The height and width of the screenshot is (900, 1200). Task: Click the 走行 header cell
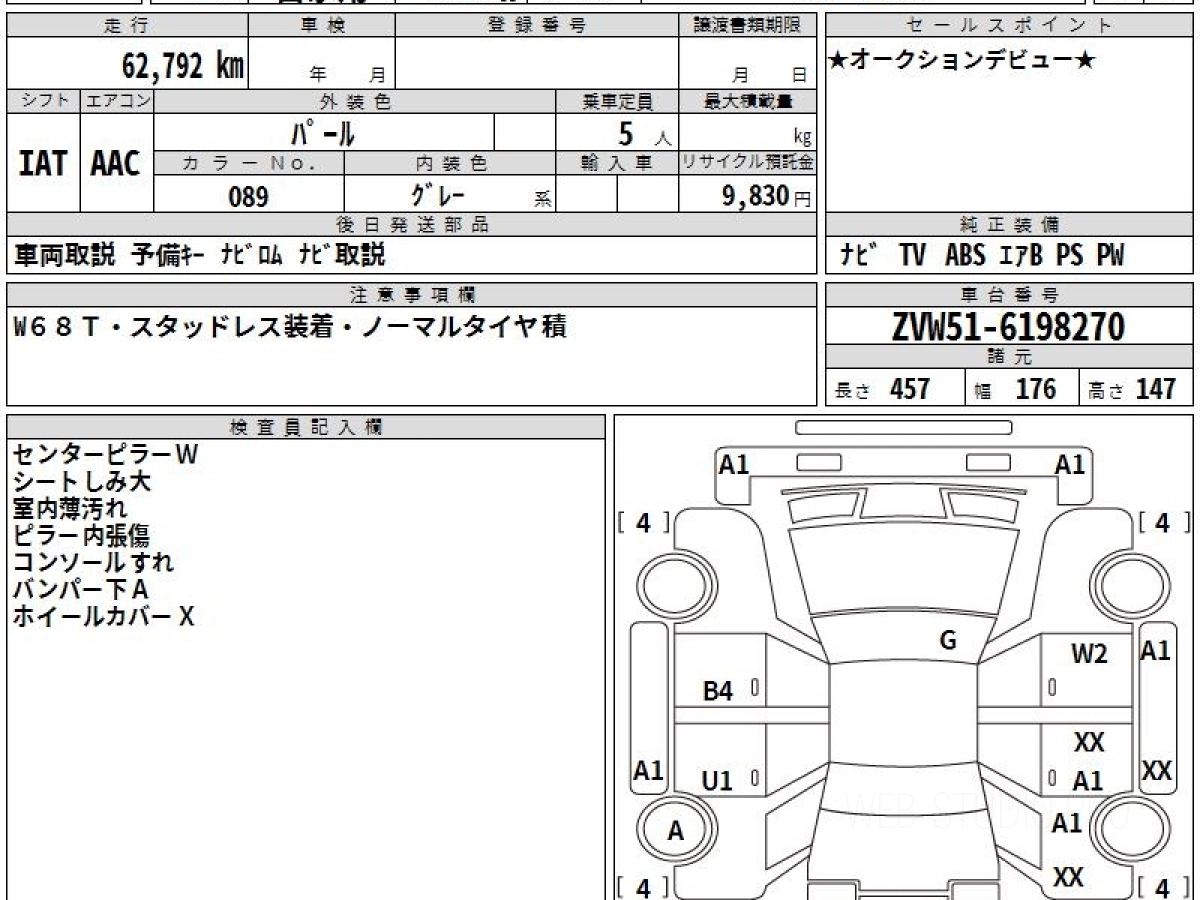tap(127, 26)
